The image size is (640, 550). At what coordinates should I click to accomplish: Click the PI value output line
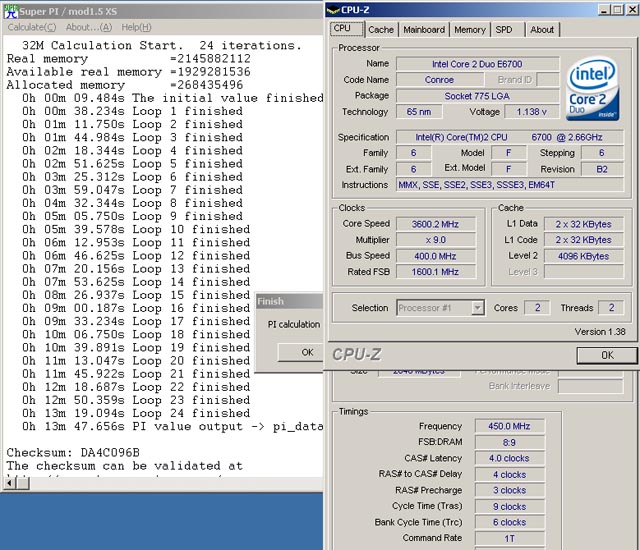pyautogui.click(x=173, y=426)
